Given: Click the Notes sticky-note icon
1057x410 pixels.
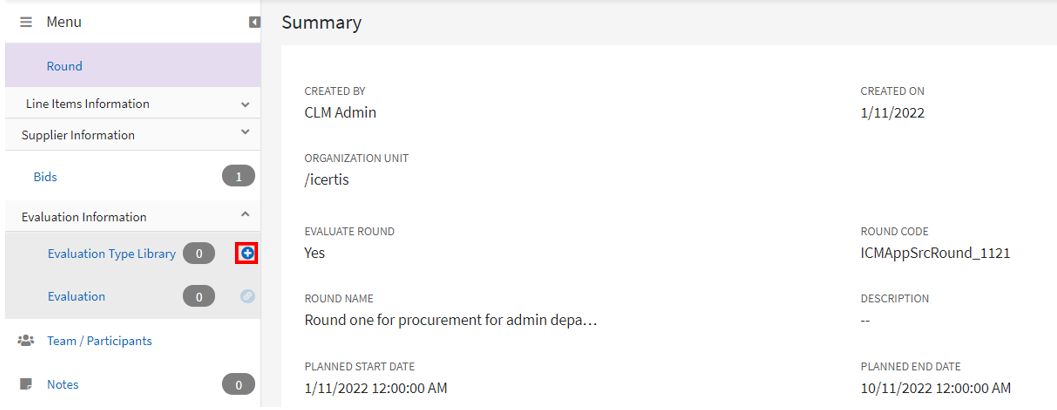Looking at the screenshot, I should (x=26, y=384).
